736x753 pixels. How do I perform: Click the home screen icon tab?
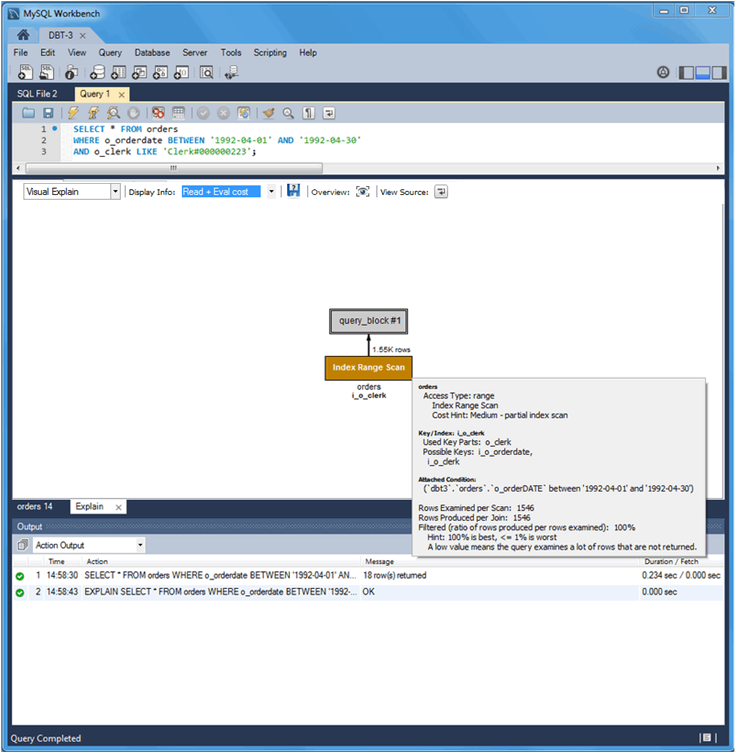coord(23,35)
